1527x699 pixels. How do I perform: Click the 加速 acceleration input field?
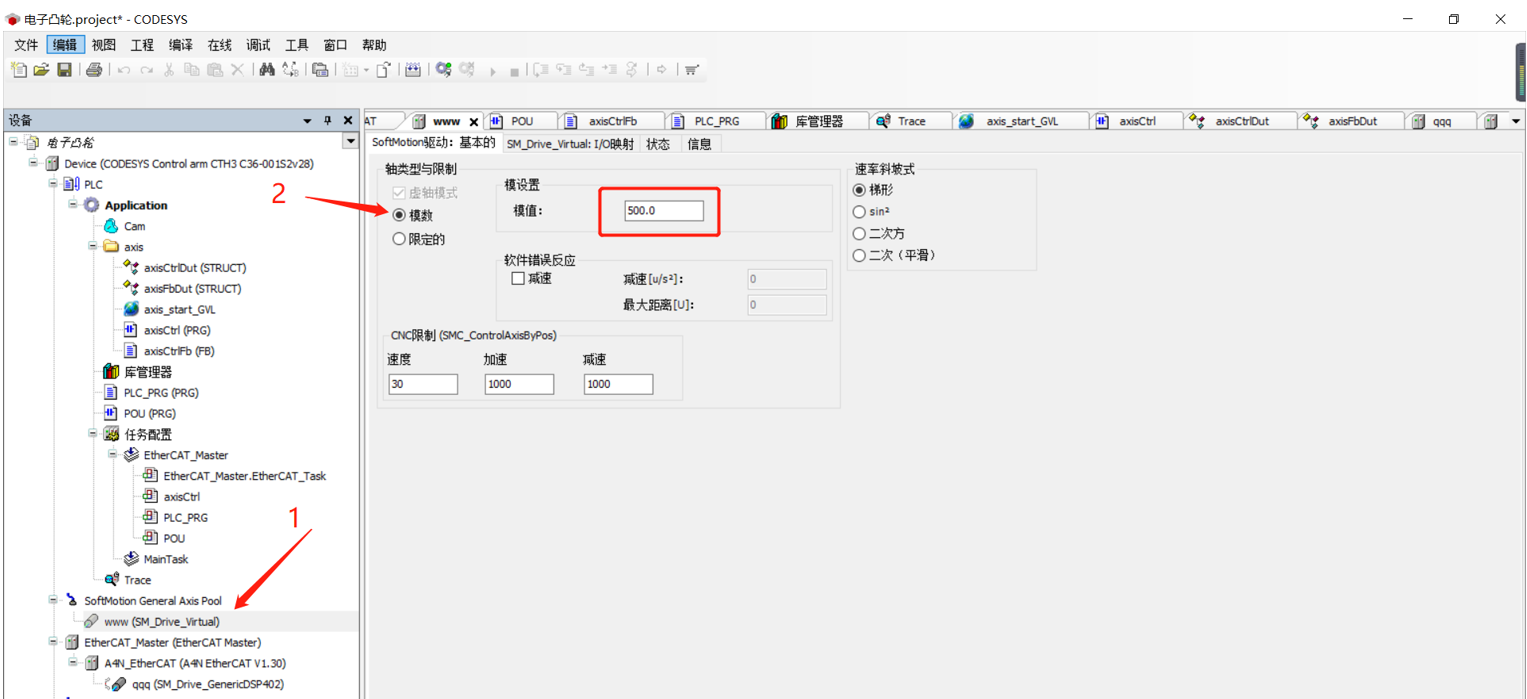[x=519, y=384]
